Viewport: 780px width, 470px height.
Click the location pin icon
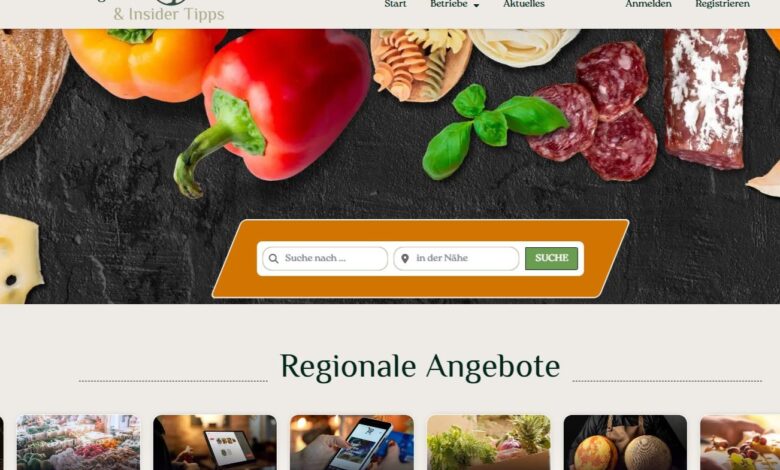pyautogui.click(x=405, y=259)
